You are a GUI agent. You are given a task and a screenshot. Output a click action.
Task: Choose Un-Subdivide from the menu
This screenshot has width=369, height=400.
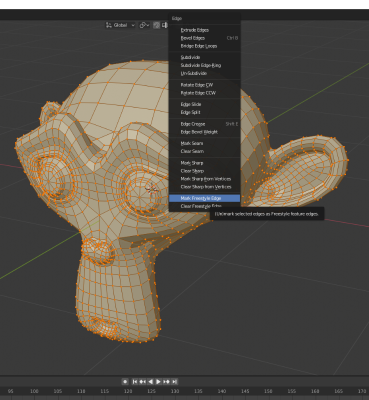205,73
